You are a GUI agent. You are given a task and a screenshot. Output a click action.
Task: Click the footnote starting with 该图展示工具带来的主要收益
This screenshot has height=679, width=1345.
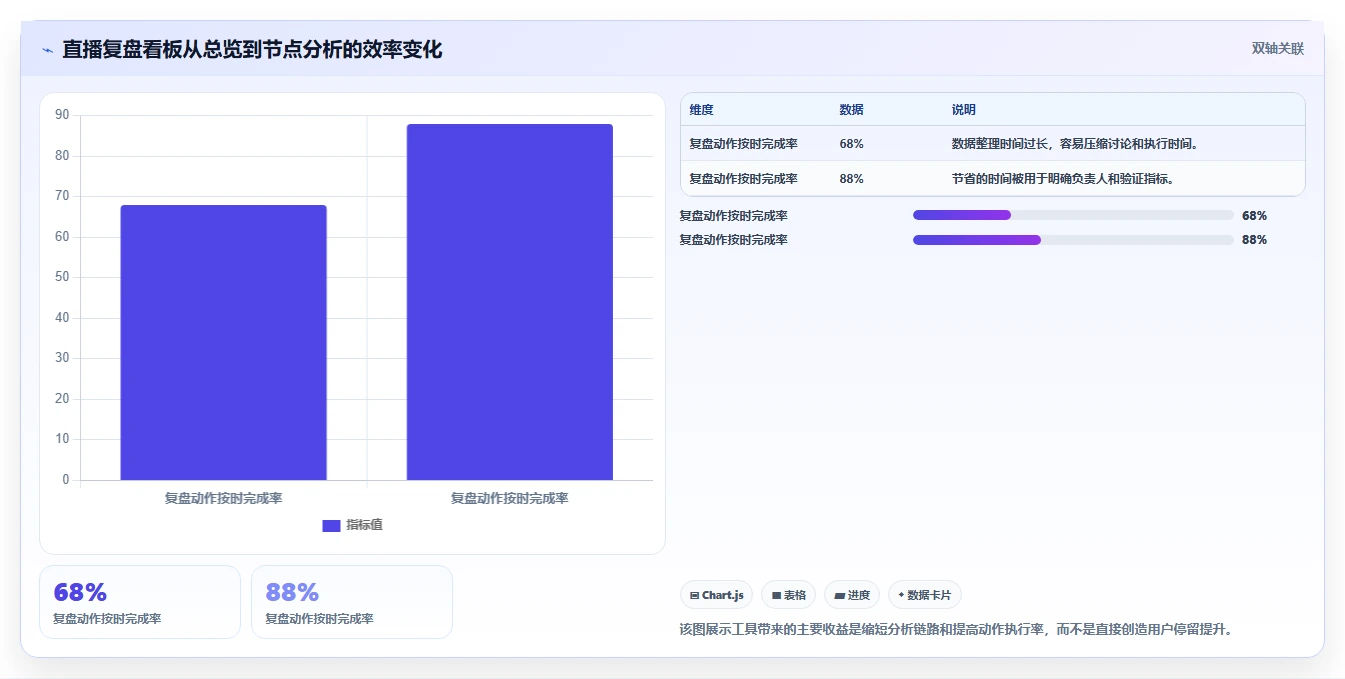tap(955, 629)
